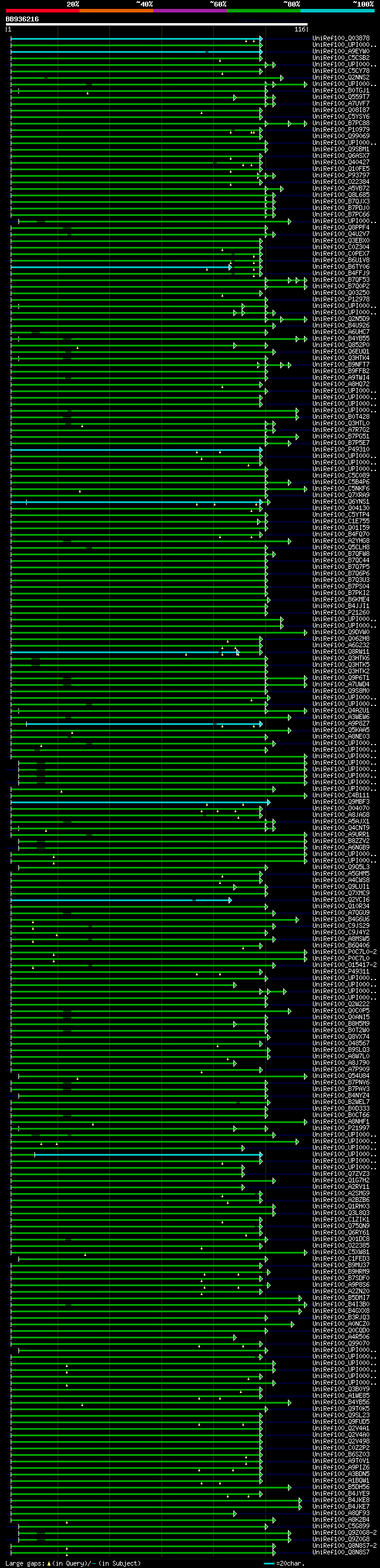
Task: Open hit UniRef100_Q03878
Action: (x=341, y=39)
